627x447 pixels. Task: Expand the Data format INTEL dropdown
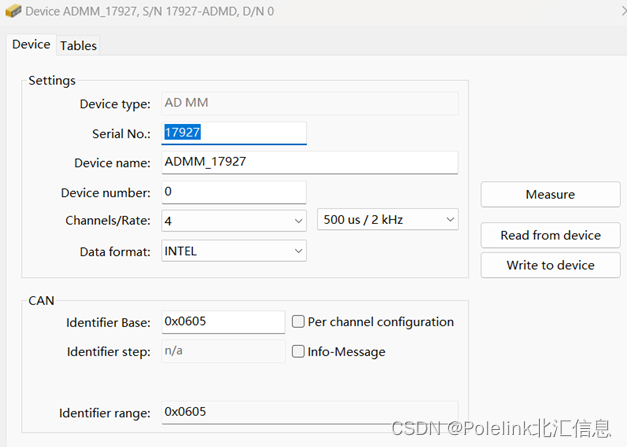pos(234,251)
